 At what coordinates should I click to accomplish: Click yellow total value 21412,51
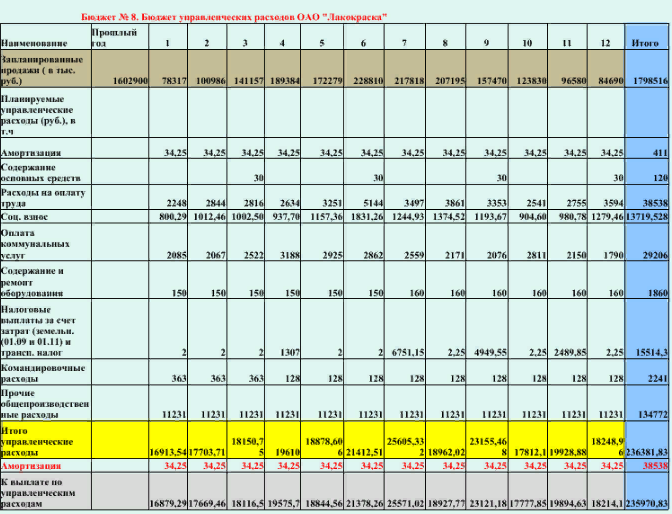click(x=365, y=452)
